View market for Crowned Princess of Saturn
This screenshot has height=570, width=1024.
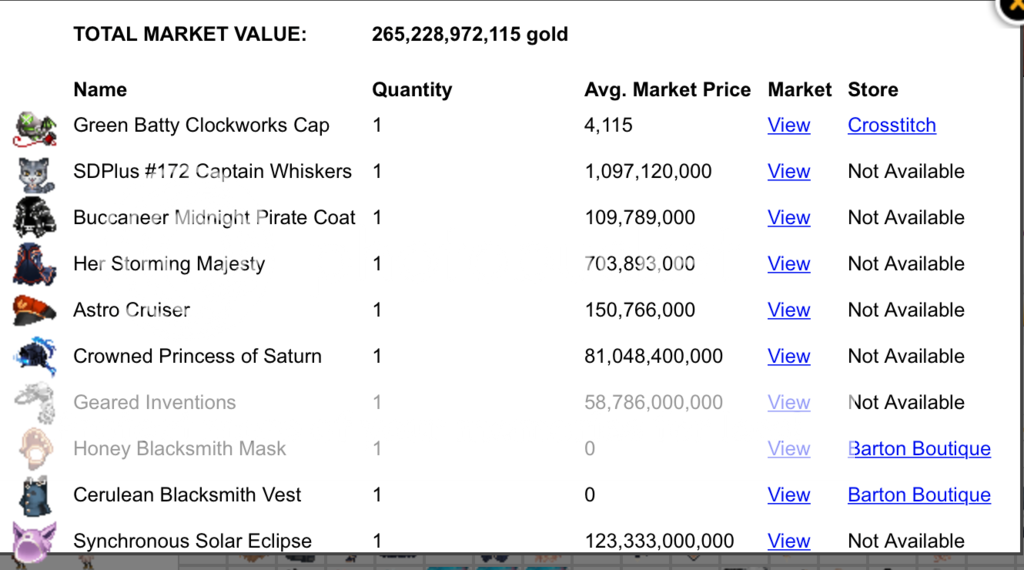click(789, 356)
